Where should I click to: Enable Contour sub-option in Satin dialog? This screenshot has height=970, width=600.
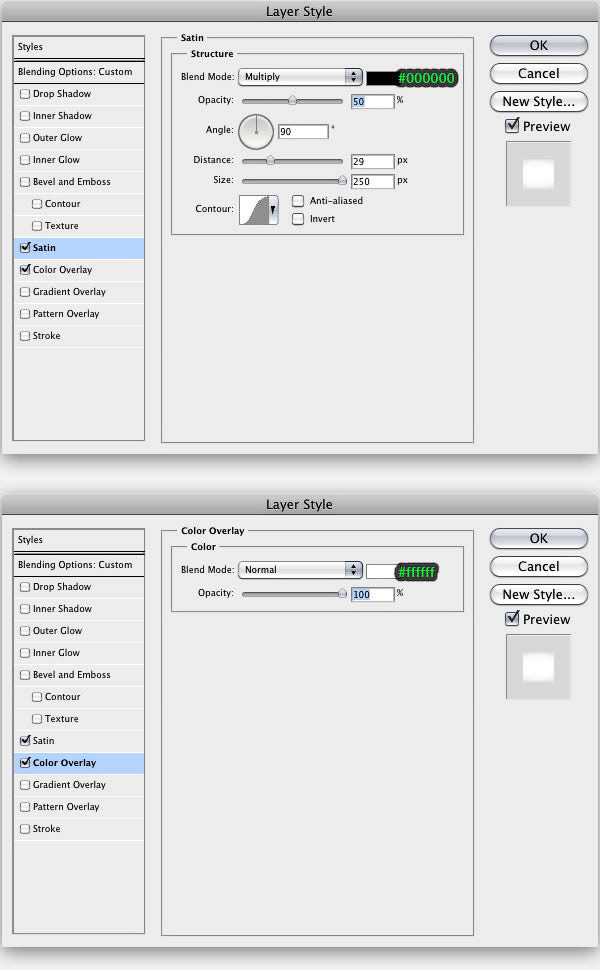pyautogui.click(x=37, y=204)
